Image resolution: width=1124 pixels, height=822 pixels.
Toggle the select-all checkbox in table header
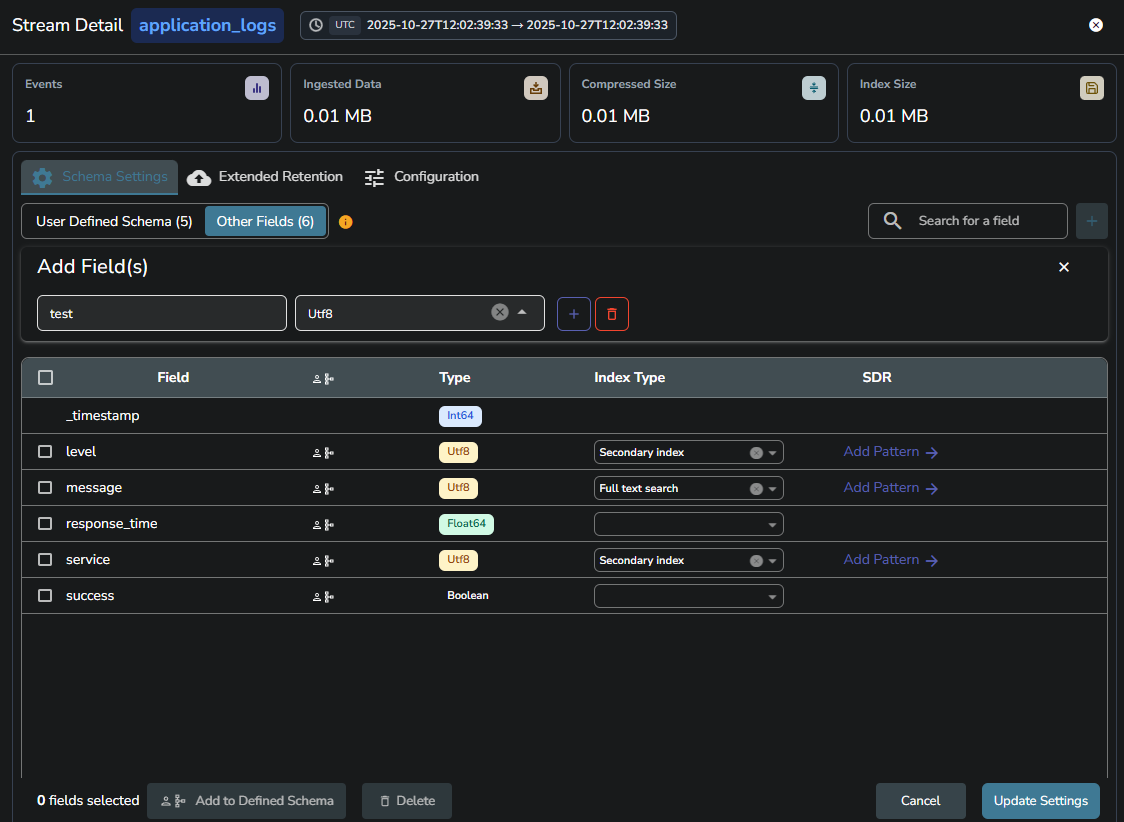coord(45,378)
